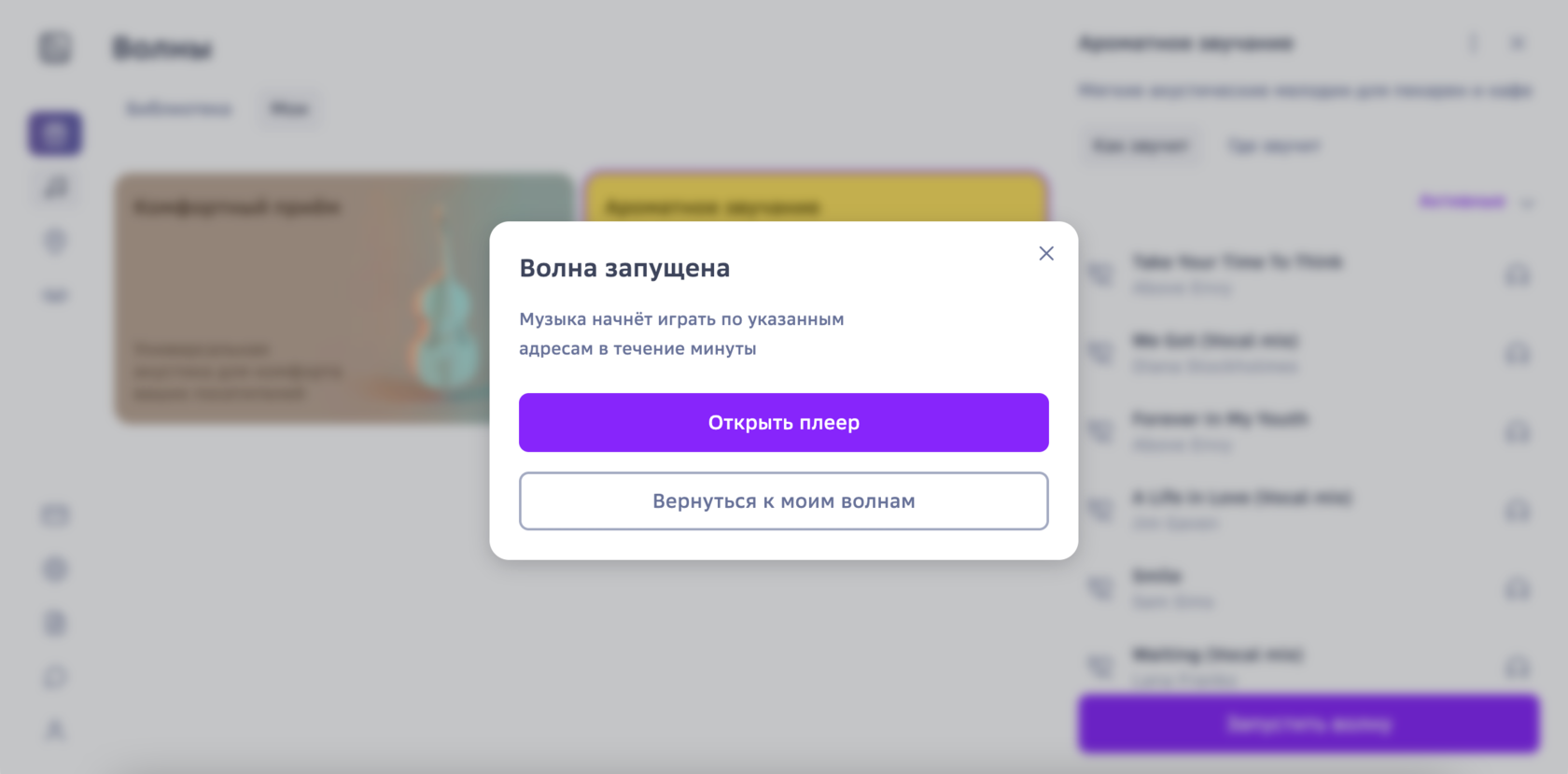Screen dimensions: 1568x774
Task: Click headphones icon beside "We Got (Vocal mix)"
Action: [x=1517, y=354]
